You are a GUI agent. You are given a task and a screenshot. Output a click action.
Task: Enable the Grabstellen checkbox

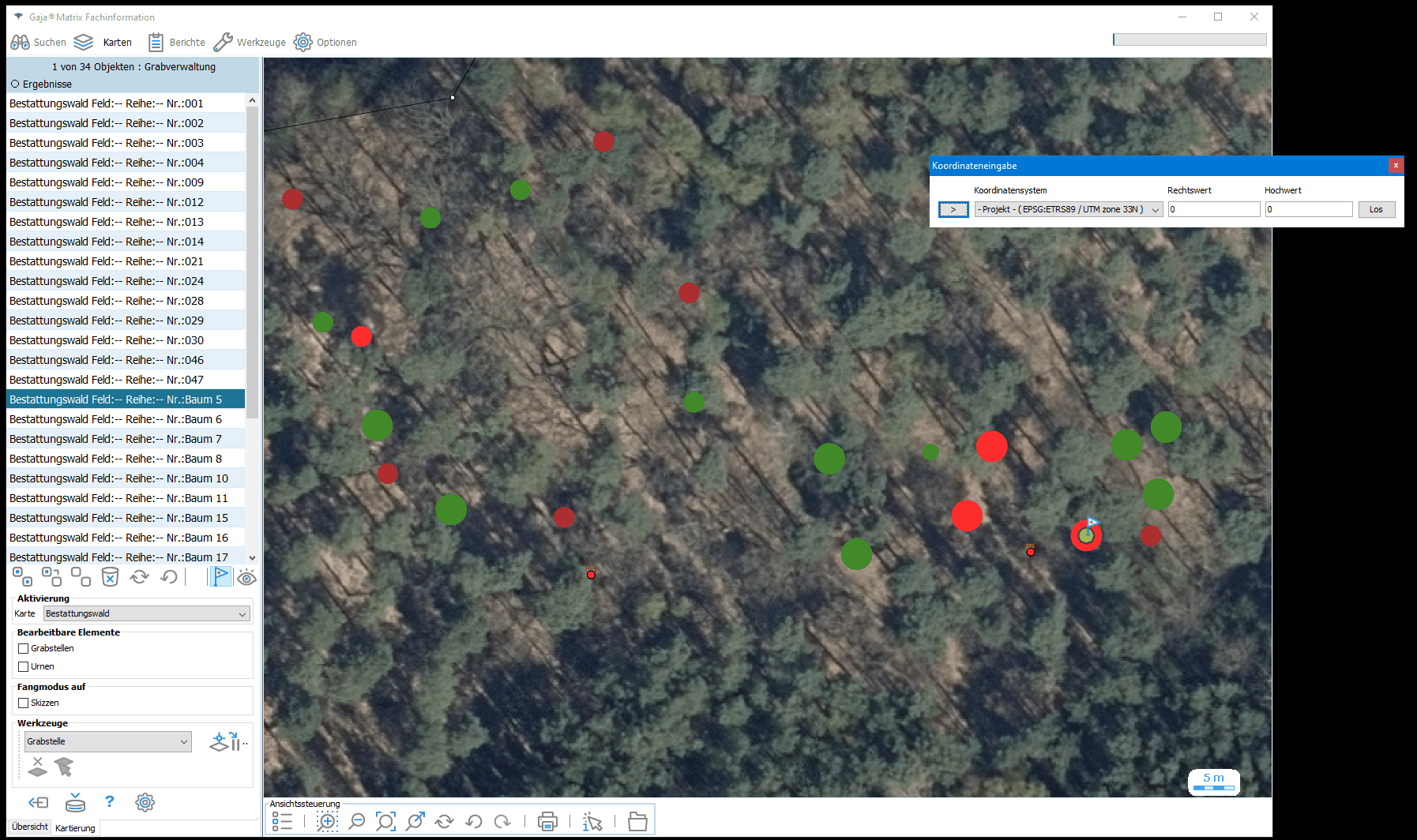point(24,648)
